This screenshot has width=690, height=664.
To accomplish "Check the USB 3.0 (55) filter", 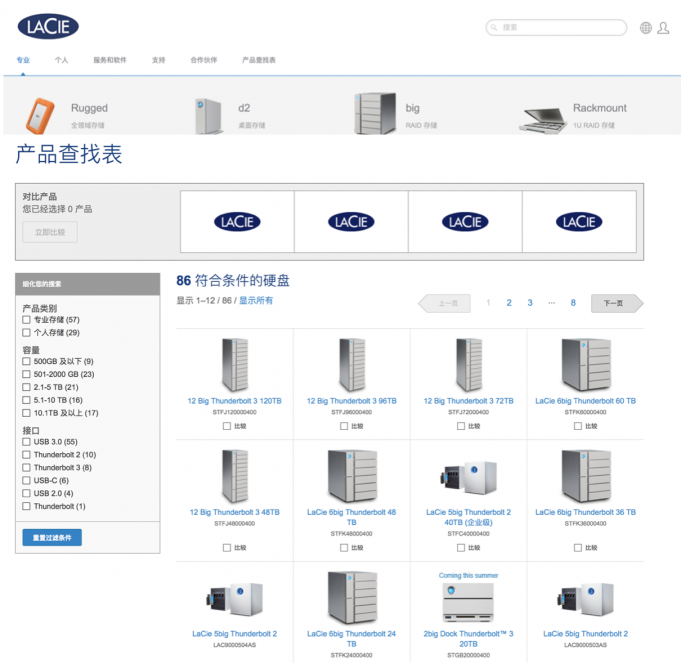I will coord(26,442).
